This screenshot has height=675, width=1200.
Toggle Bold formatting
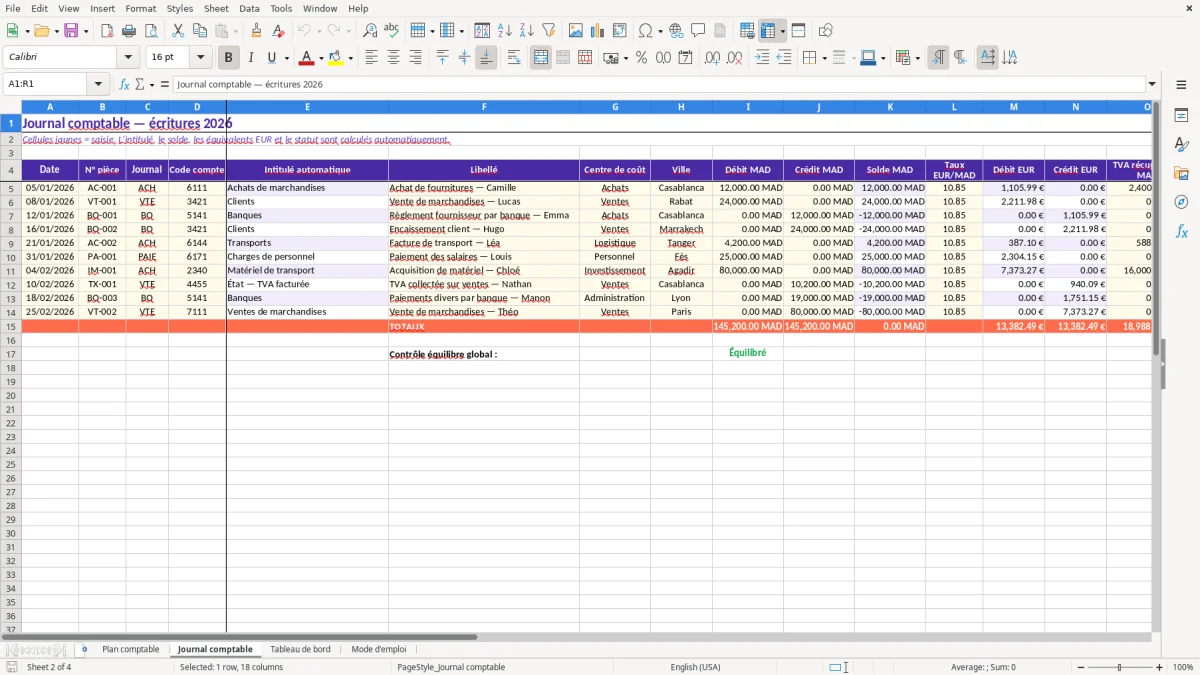(x=228, y=58)
